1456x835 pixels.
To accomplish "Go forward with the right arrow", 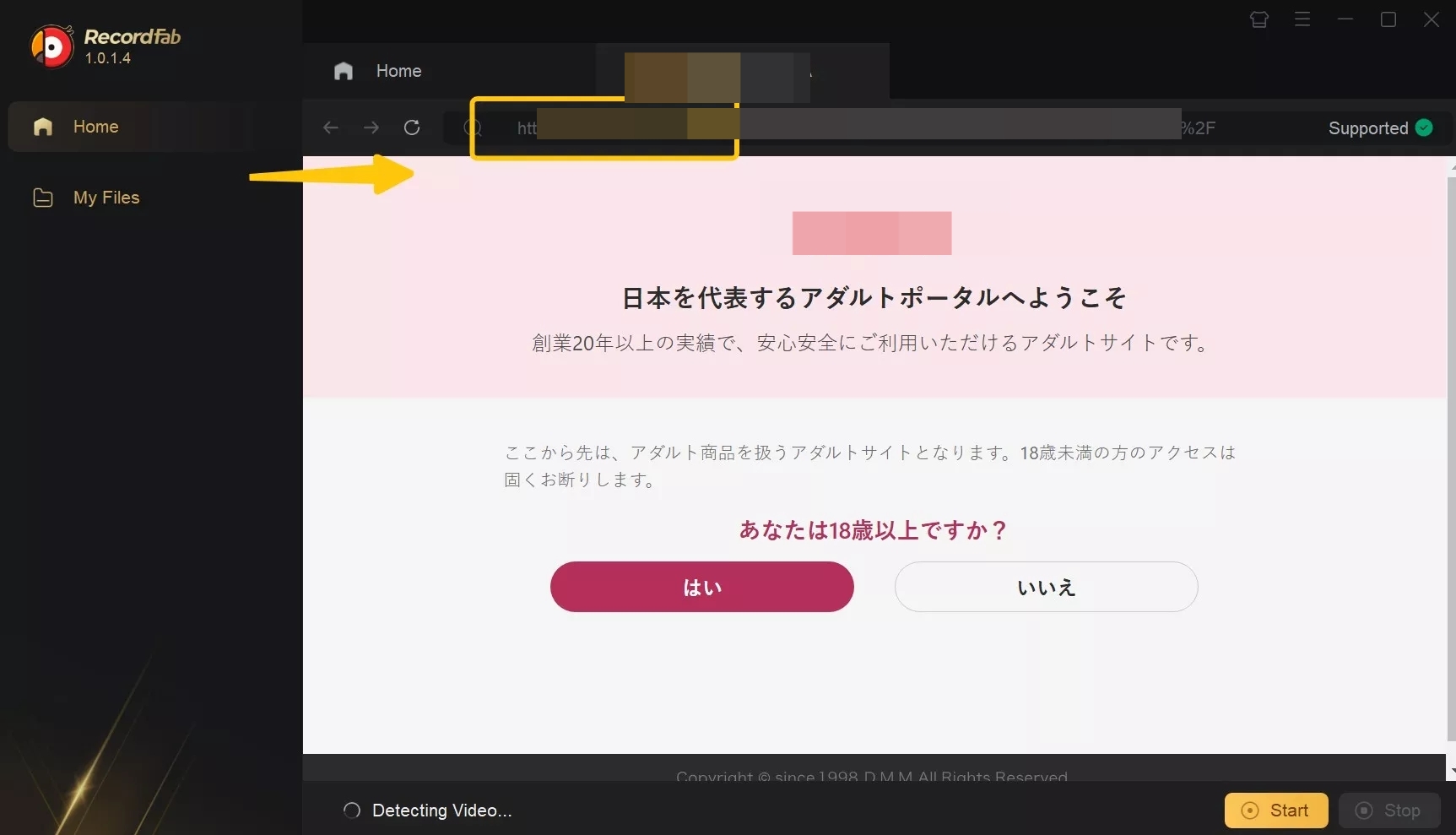I will click(x=371, y=127).
